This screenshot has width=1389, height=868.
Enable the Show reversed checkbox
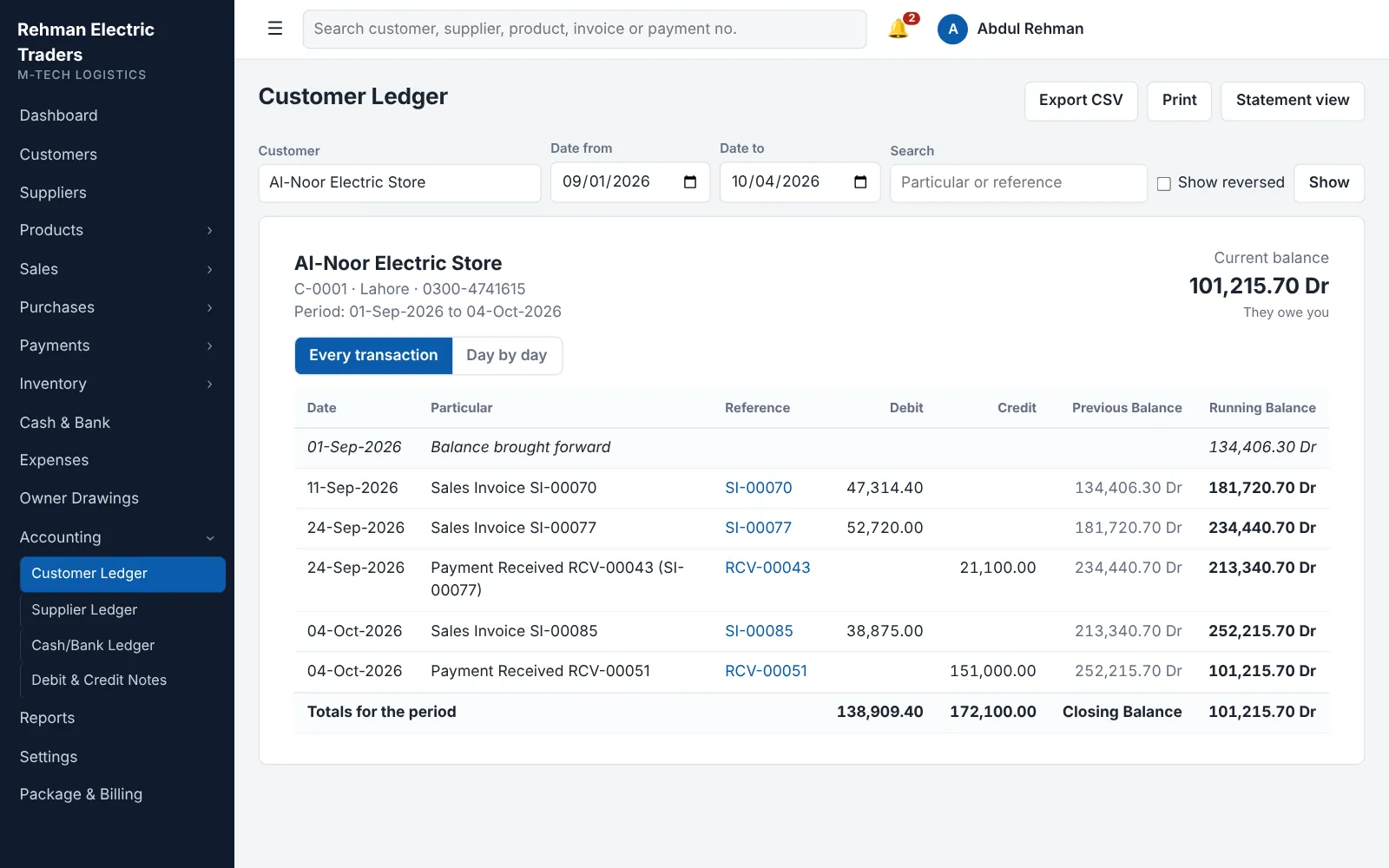(x=1164, y=183)
